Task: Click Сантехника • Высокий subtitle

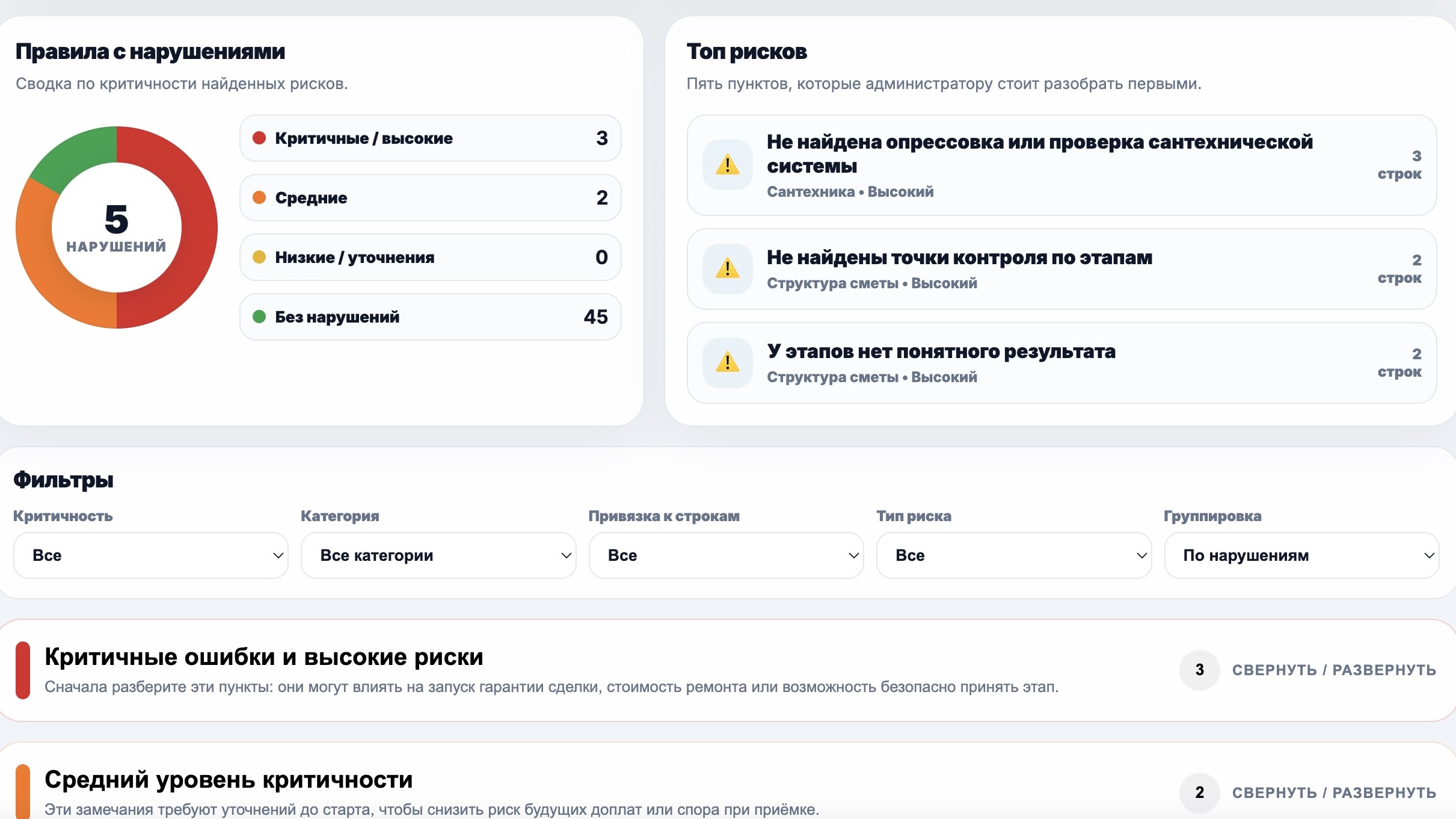Action: click(x=850, y=191)
